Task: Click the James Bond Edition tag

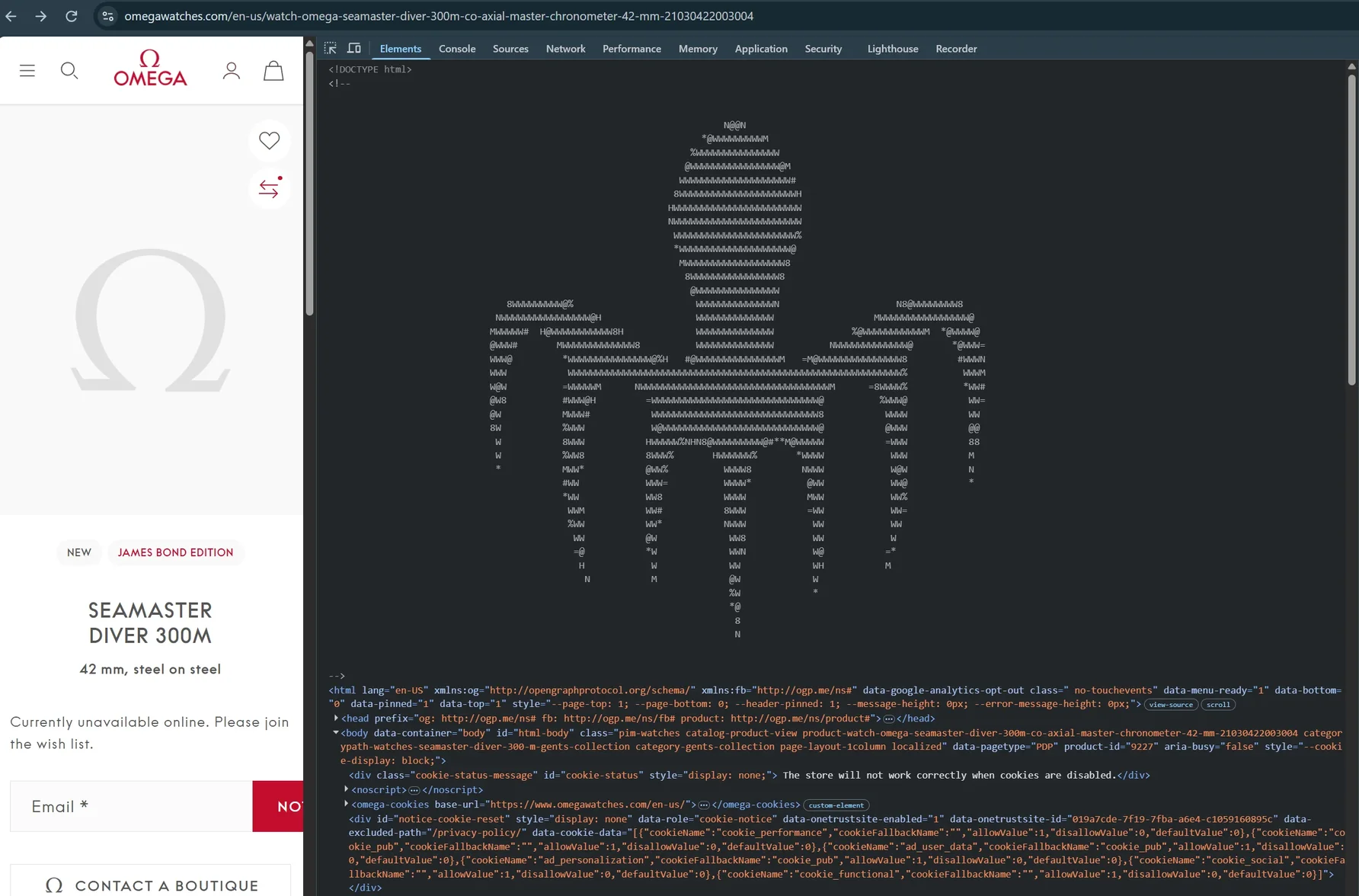Action: coord(176,552)
